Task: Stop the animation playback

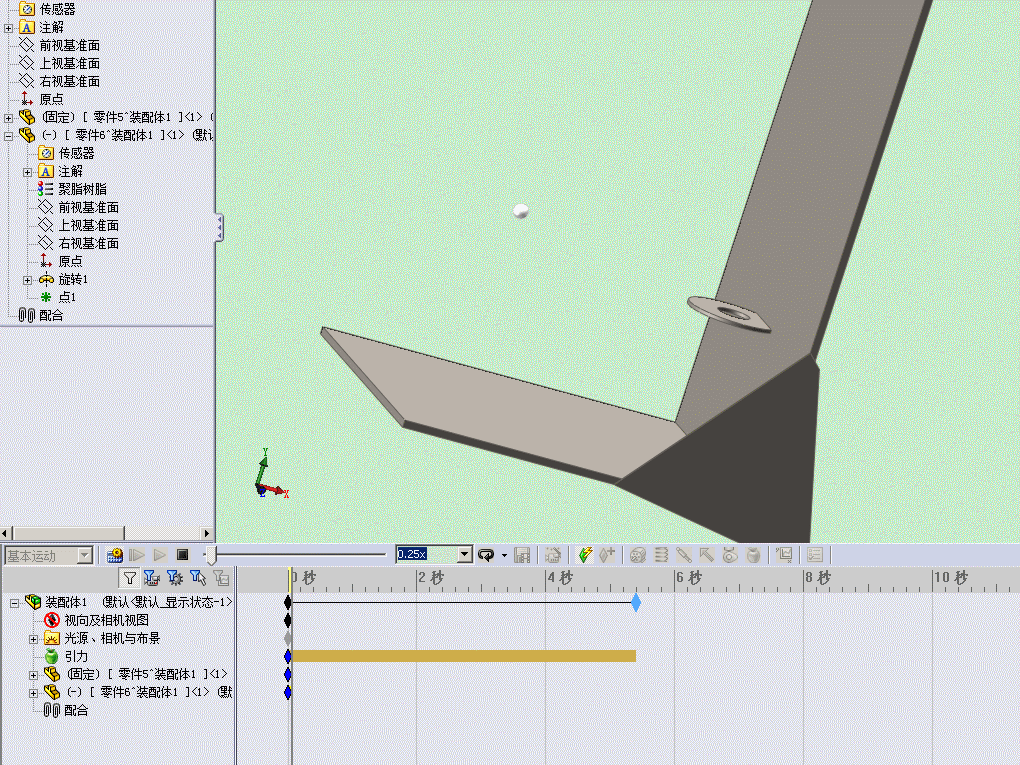Action: click(182, 553)
